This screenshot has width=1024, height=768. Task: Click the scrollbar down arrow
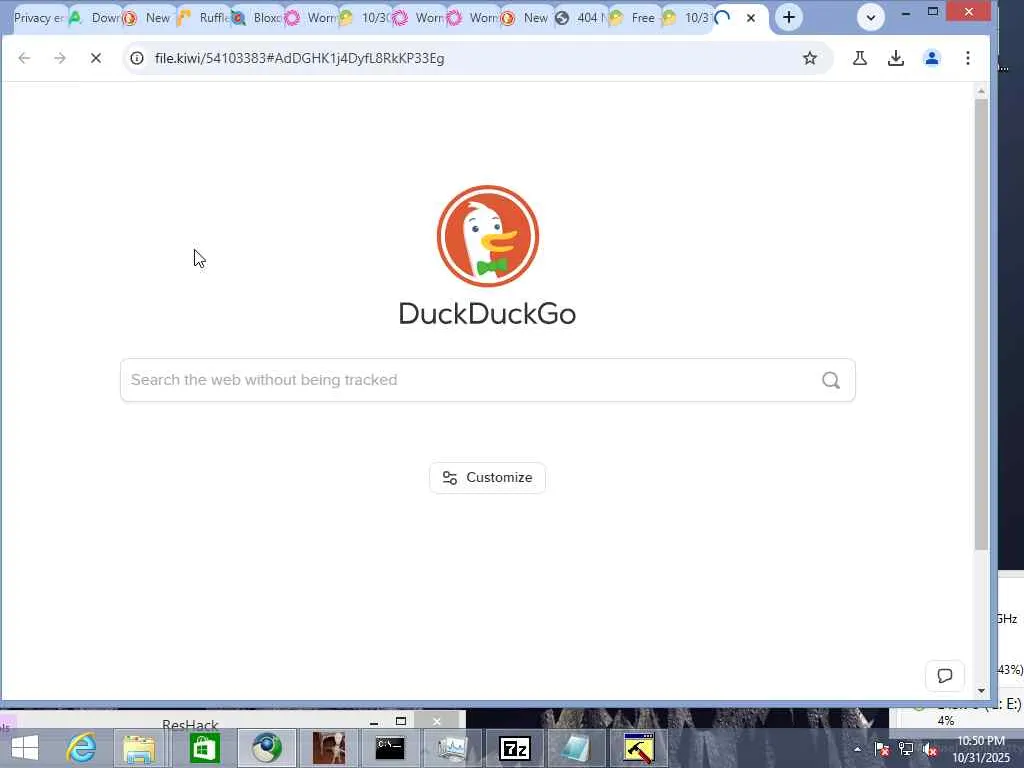click(x=981, y=691)
